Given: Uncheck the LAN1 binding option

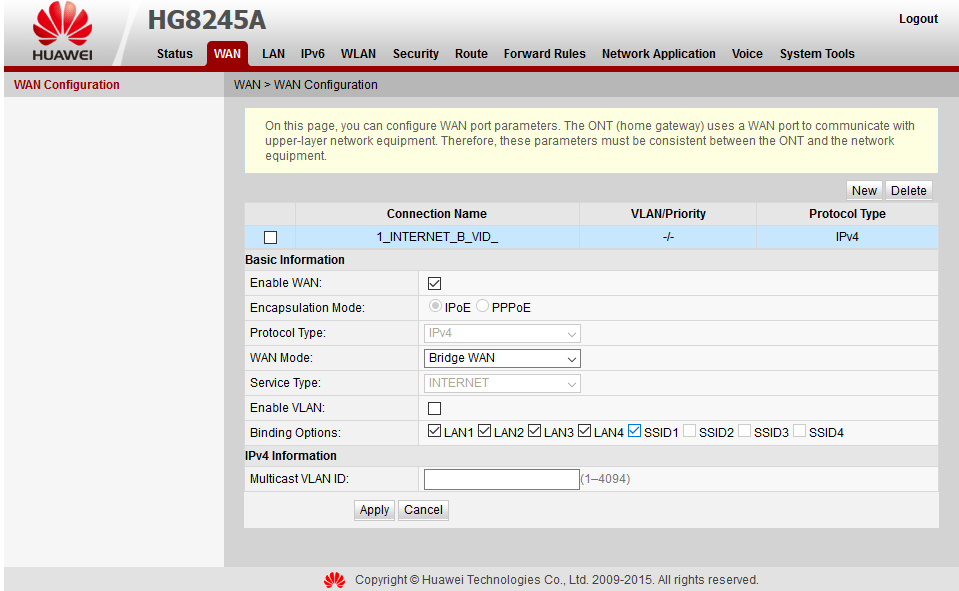Looking at the screenshot, I should pyautogui.click(x=434, y=431).
